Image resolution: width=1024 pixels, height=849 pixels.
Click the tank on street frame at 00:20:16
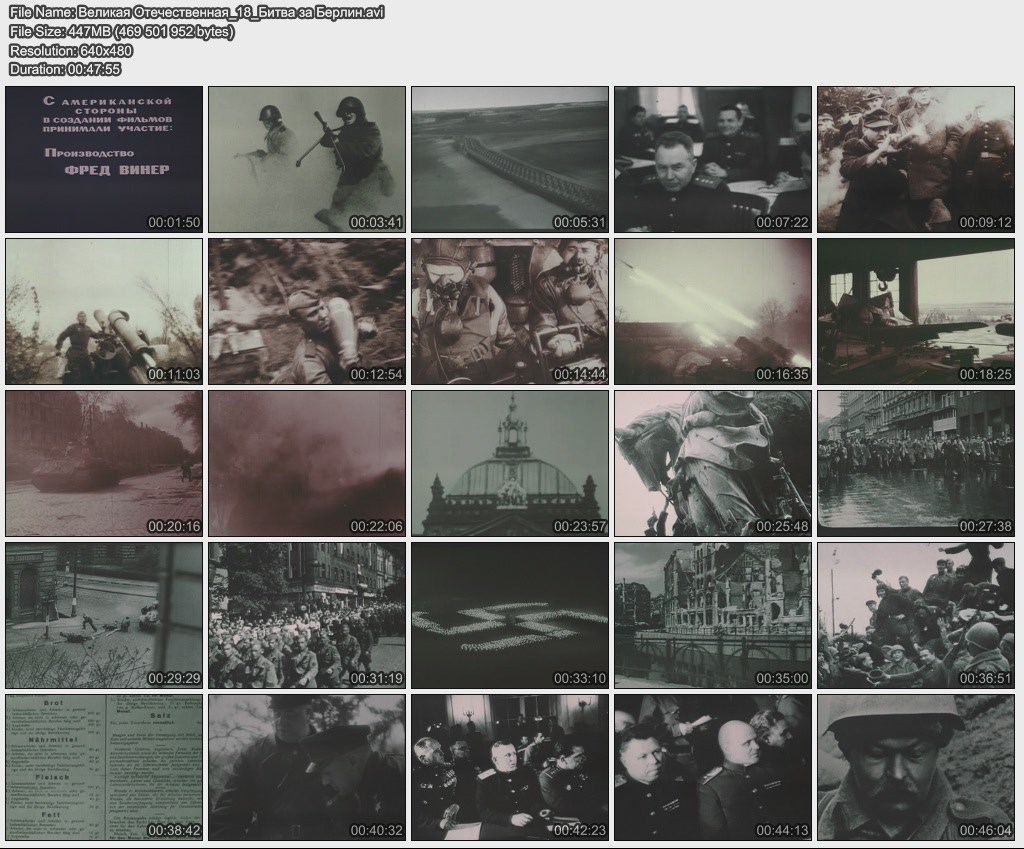(104, 463)
